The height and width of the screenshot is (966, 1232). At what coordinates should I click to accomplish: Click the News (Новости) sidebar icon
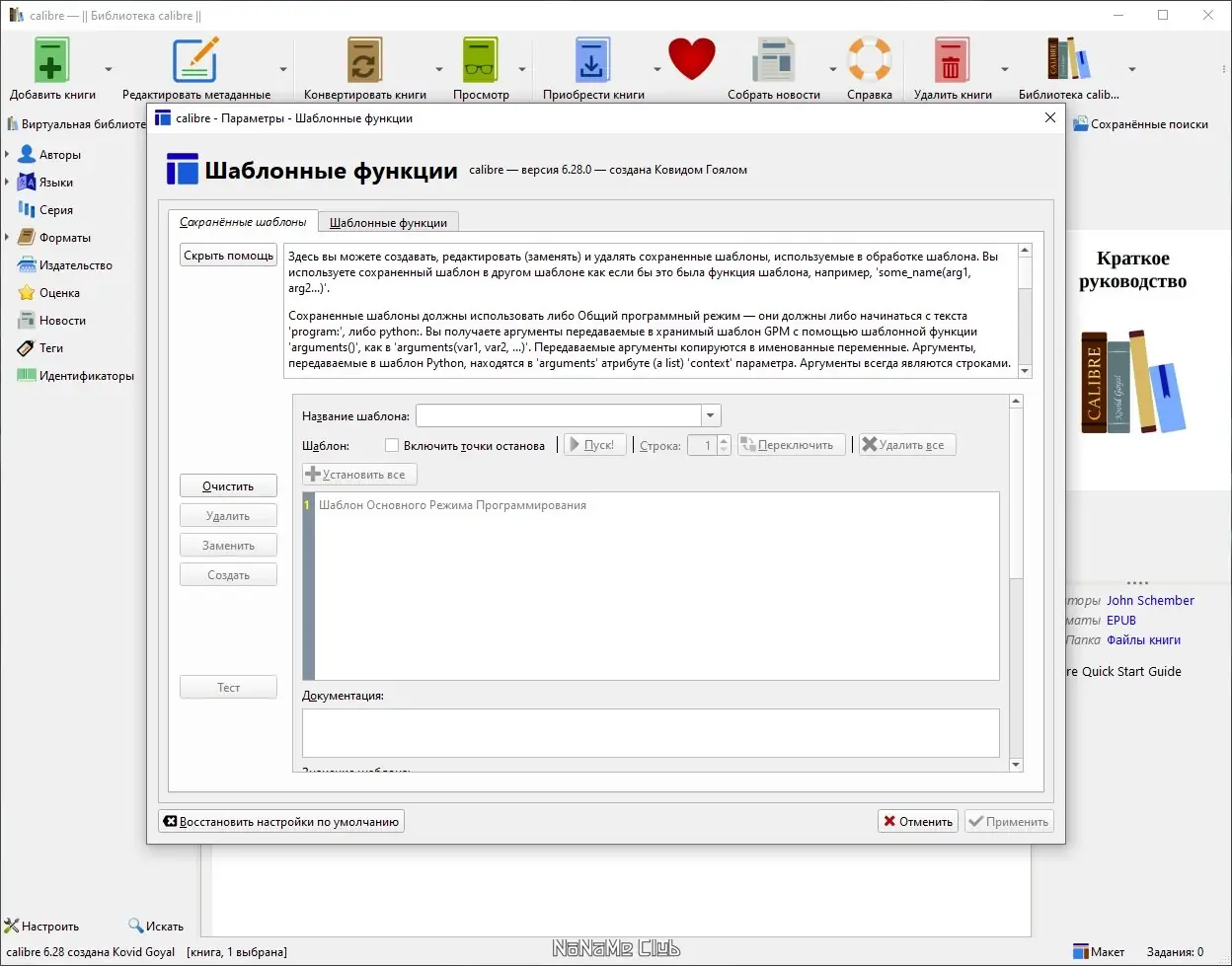[26, 321]
